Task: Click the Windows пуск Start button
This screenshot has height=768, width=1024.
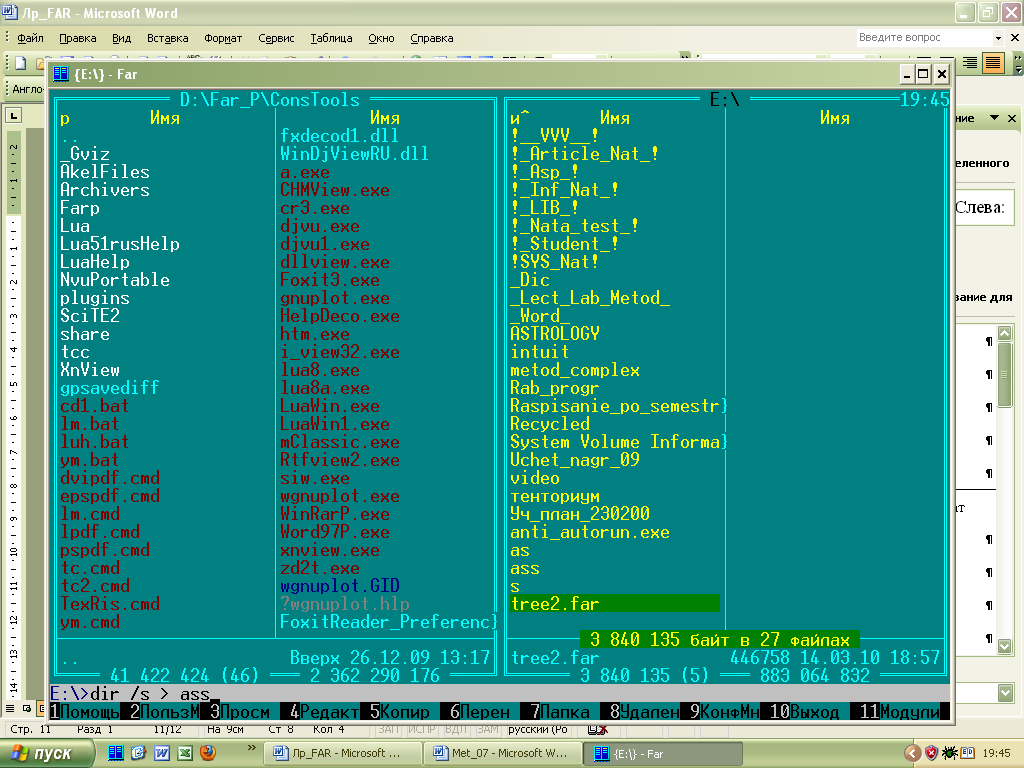Action: pos(46,754)
